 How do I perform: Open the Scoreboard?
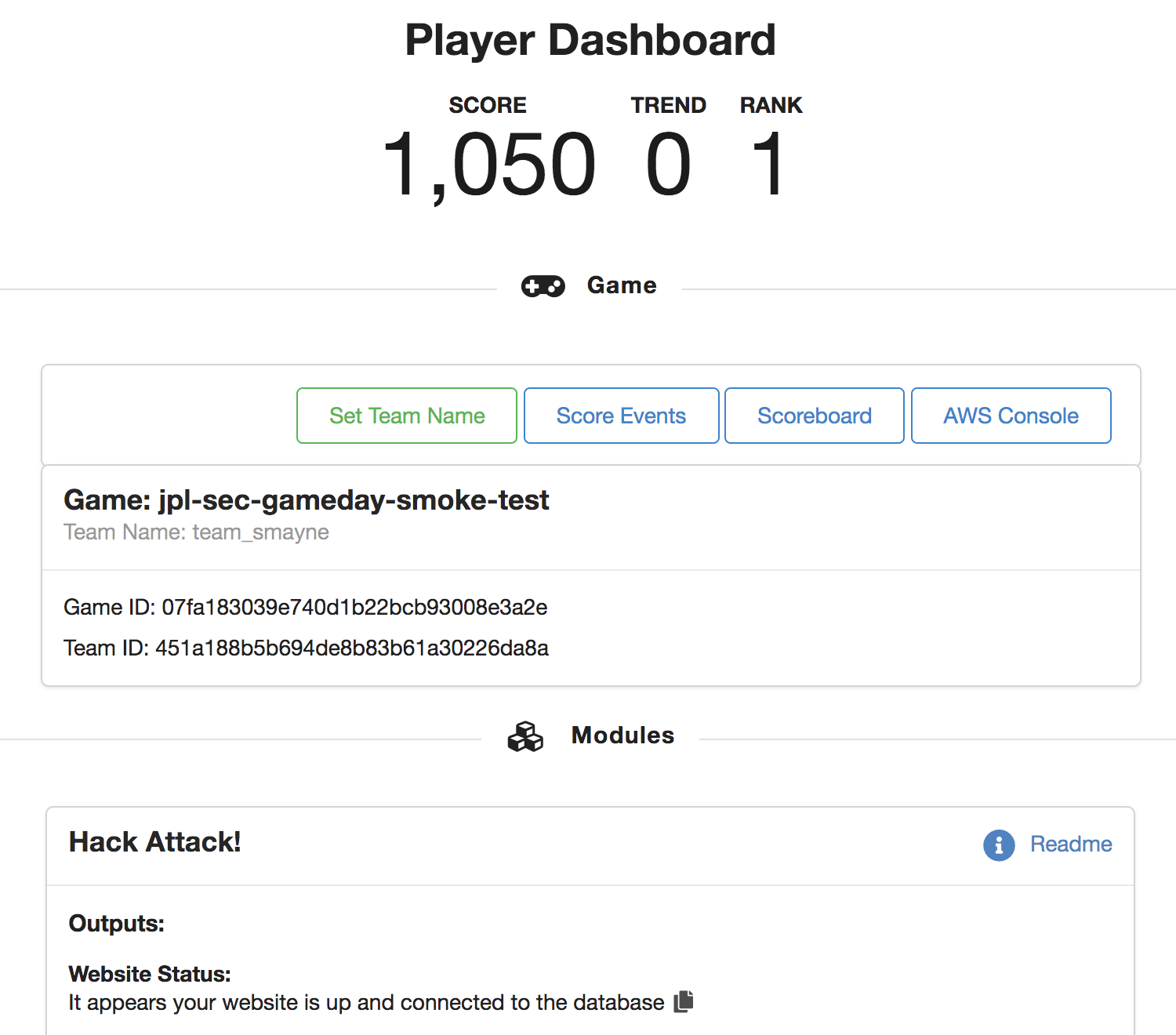815,416
